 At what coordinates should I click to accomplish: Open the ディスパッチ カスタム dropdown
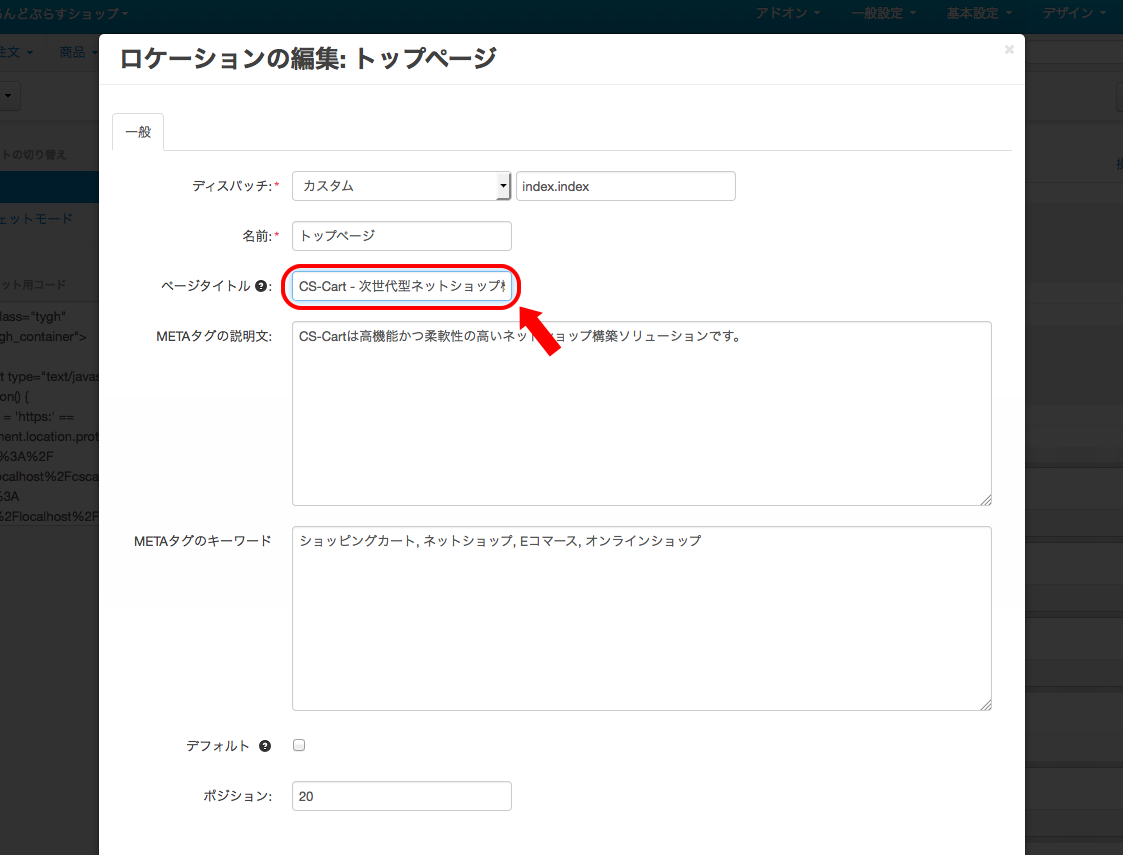[401, 186]
